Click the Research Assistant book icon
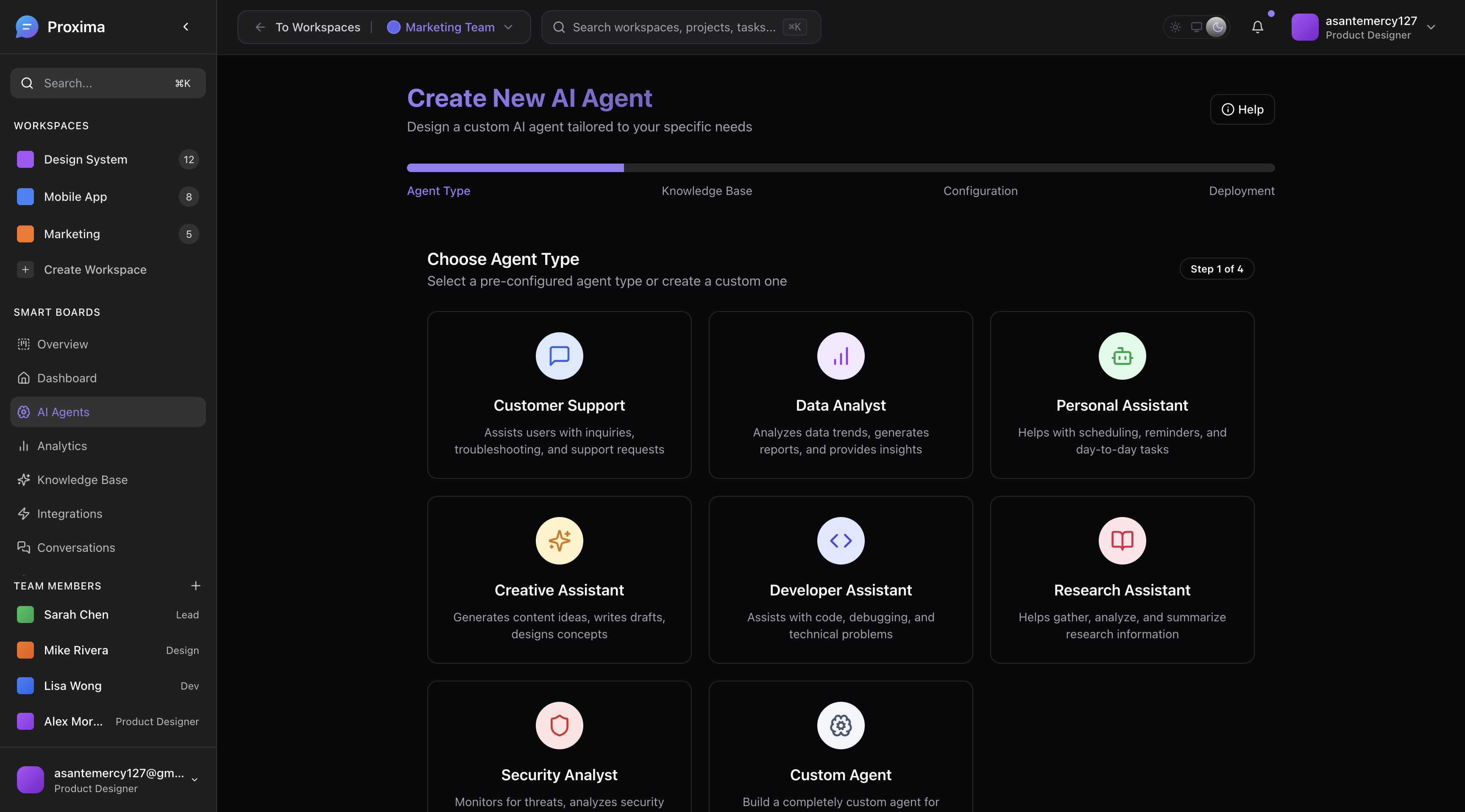The width and height of the screenshot is (1465, 812). click(1122, 541)
